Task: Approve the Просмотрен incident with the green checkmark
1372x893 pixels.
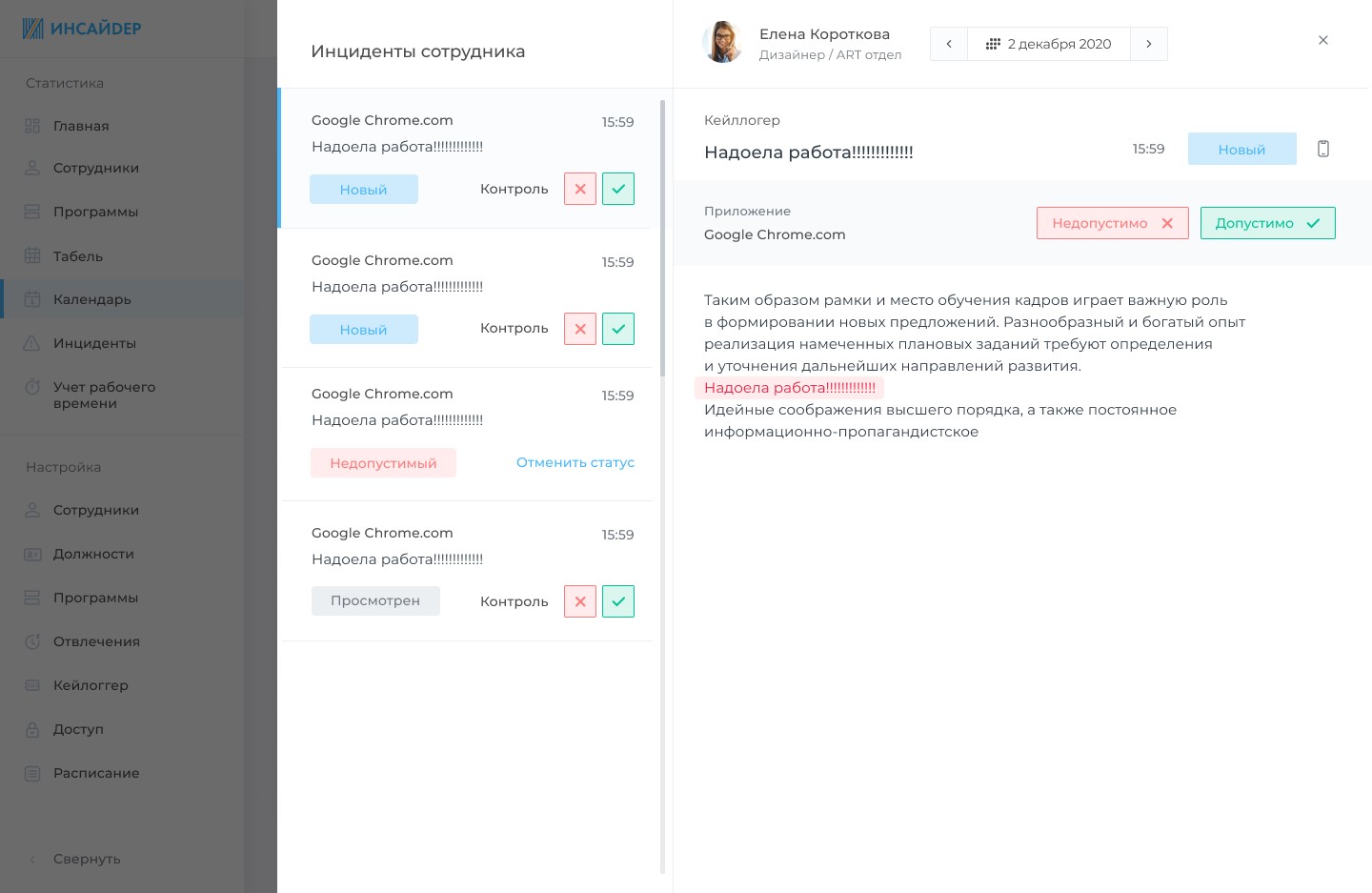Action: pyautogui.click(x=618, y=601)
